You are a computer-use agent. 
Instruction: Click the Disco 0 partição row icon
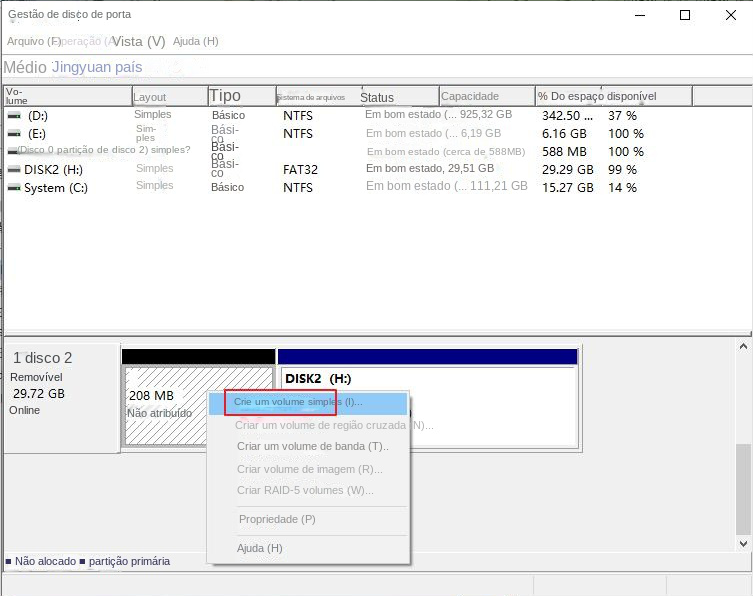tap(11, 151)
